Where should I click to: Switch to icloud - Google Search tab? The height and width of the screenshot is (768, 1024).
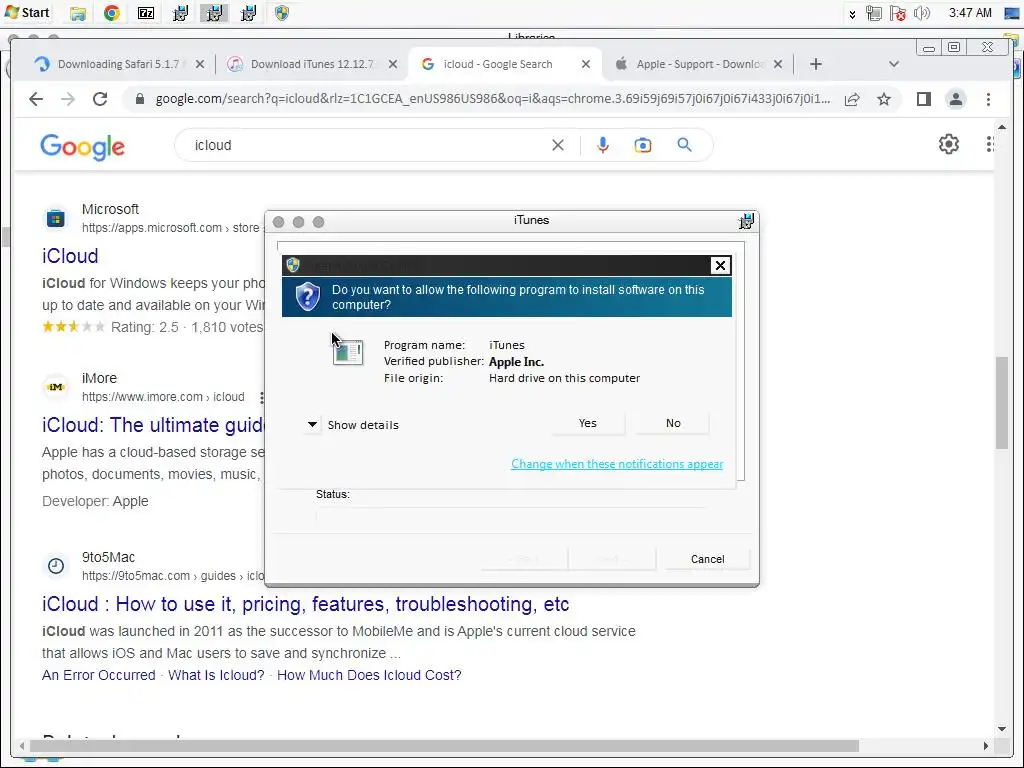point(498,64)
